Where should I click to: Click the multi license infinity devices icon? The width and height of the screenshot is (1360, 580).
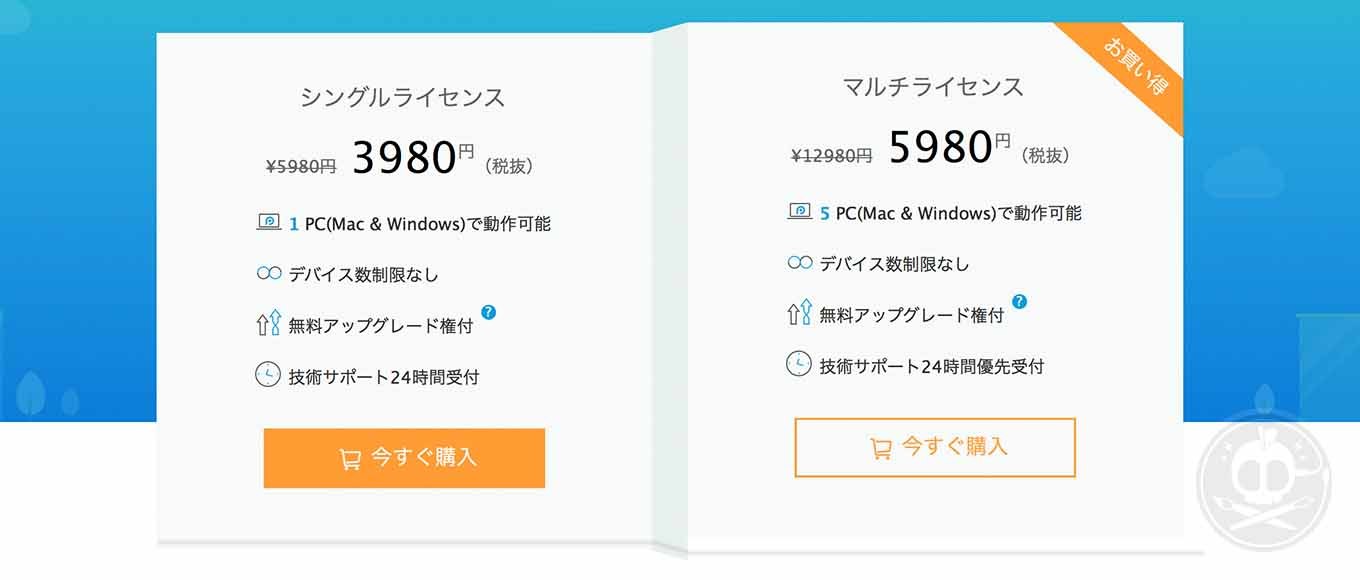[799, 263]
